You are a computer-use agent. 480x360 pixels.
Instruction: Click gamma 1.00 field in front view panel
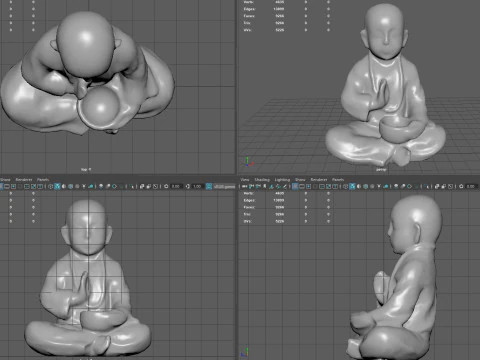tap(197, 186)
